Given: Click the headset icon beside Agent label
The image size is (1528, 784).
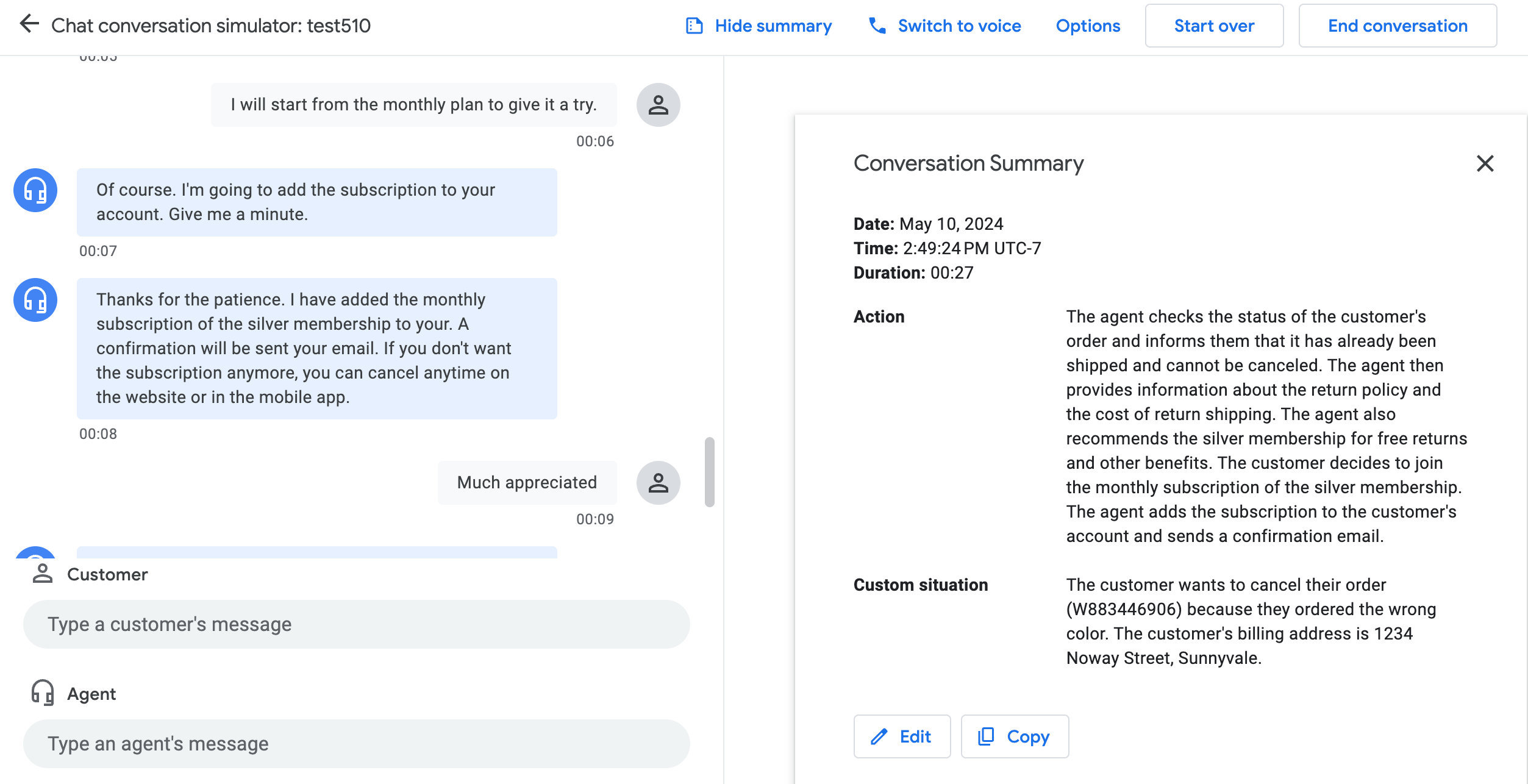Looking at the screenshot, I should 43,693.
